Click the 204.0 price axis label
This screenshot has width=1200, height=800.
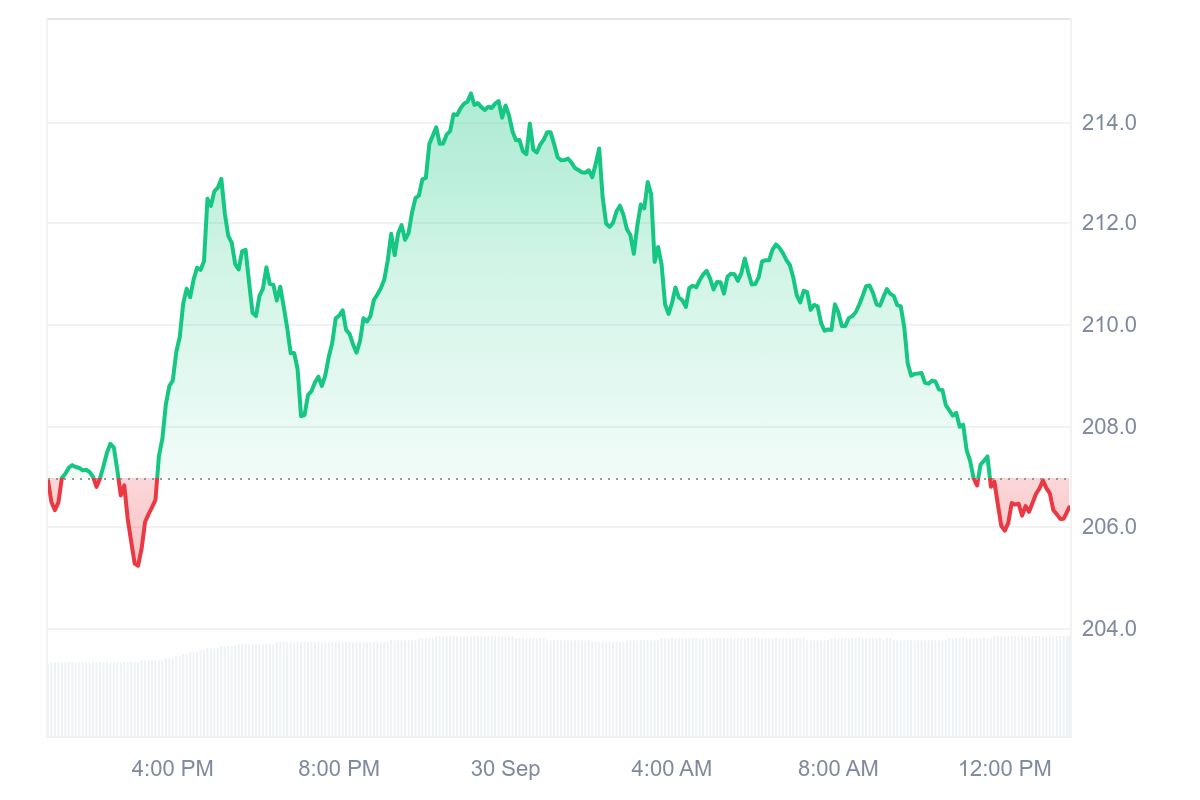1109,629
